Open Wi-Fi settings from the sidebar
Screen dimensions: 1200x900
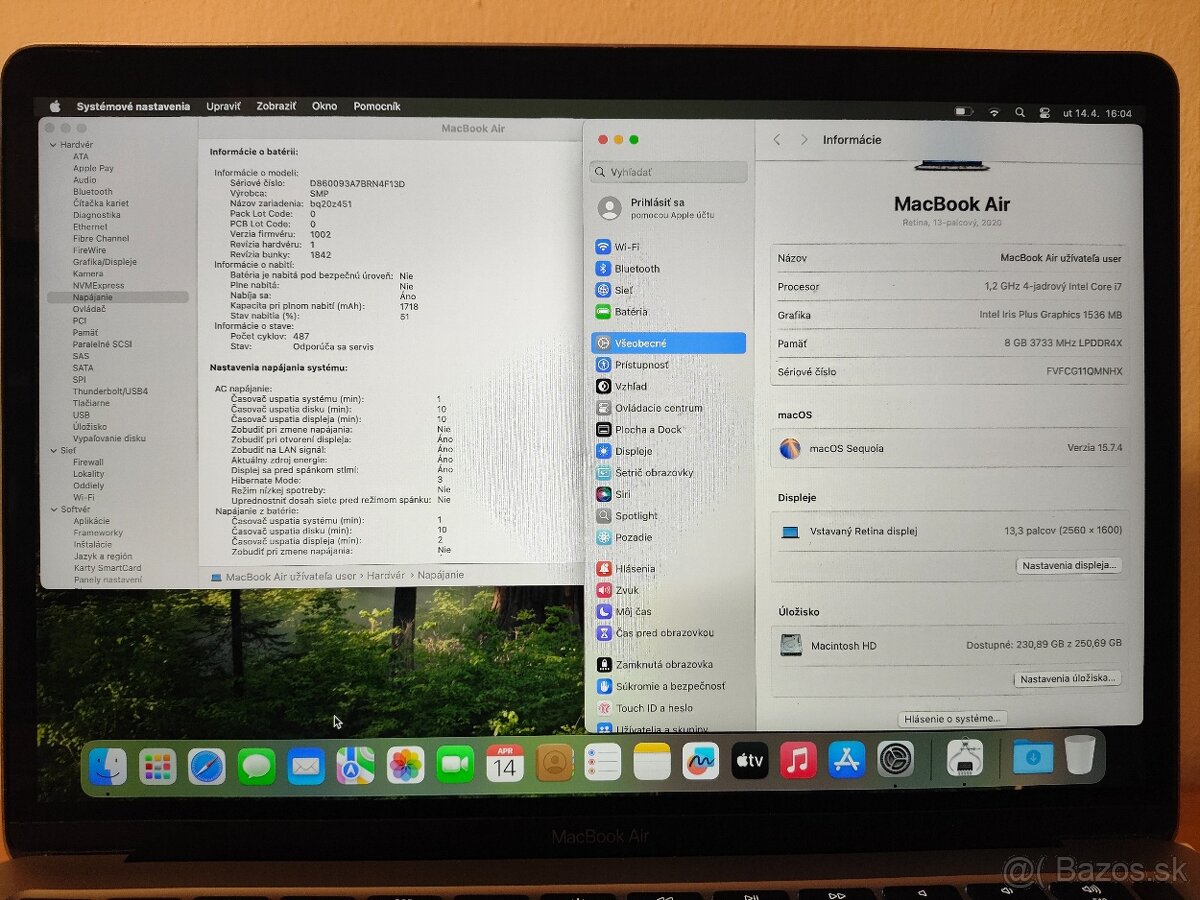click(x=627, y=246)
